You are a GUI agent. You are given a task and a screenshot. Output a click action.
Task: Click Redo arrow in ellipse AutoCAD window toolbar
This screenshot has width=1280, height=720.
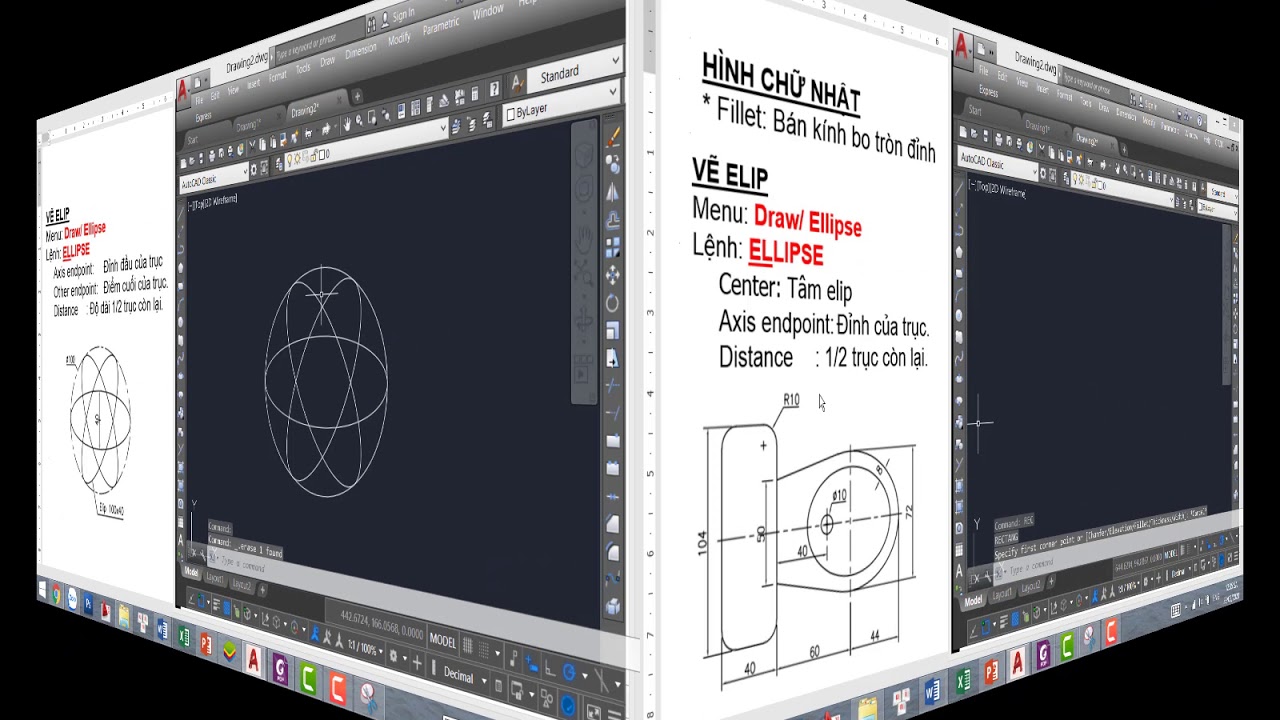pos(327,129)
